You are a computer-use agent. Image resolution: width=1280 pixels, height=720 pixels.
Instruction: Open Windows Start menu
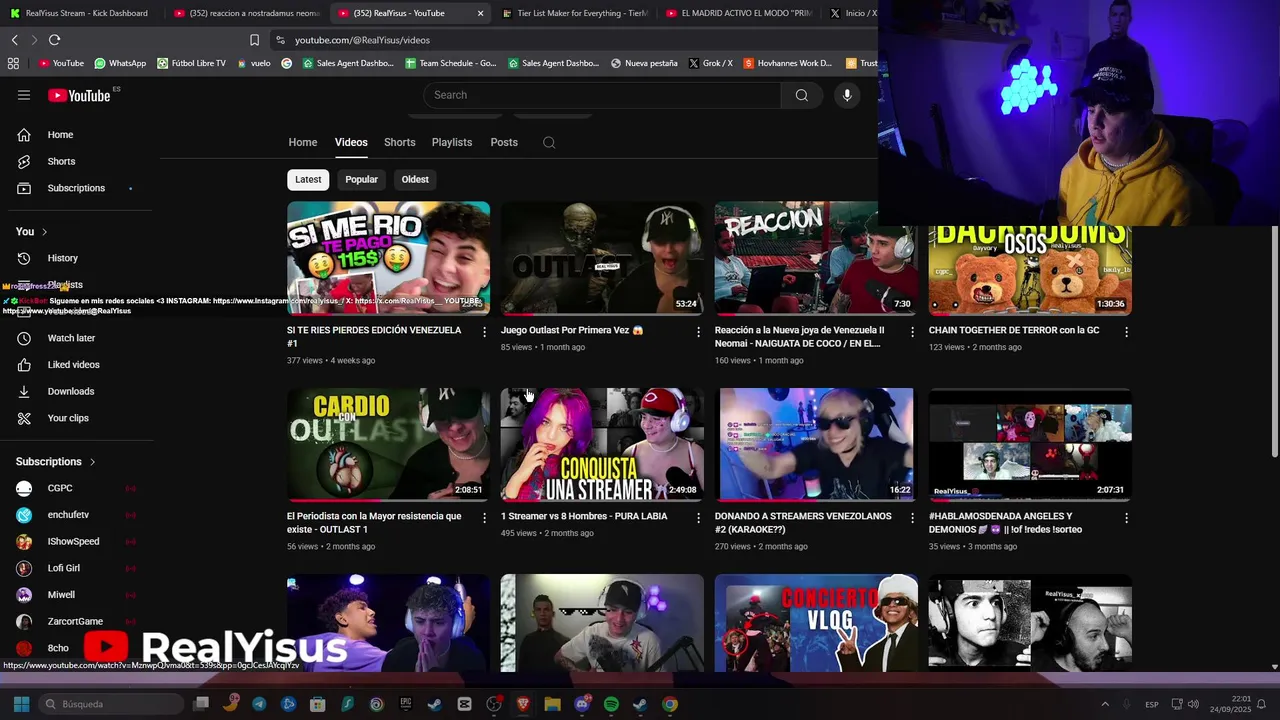pyautogui.click(x=21, y=704)
